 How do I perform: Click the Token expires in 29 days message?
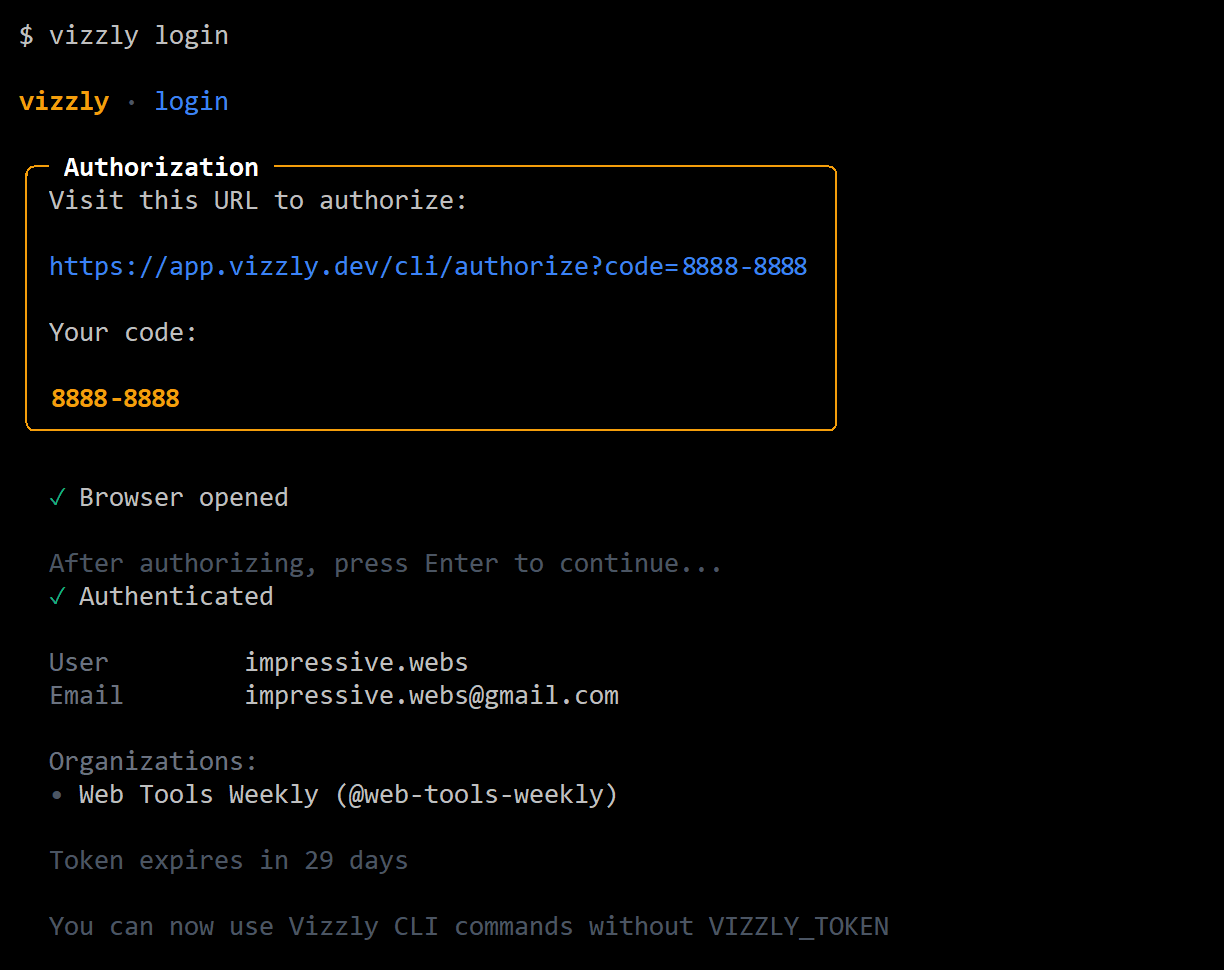point(227,860)
